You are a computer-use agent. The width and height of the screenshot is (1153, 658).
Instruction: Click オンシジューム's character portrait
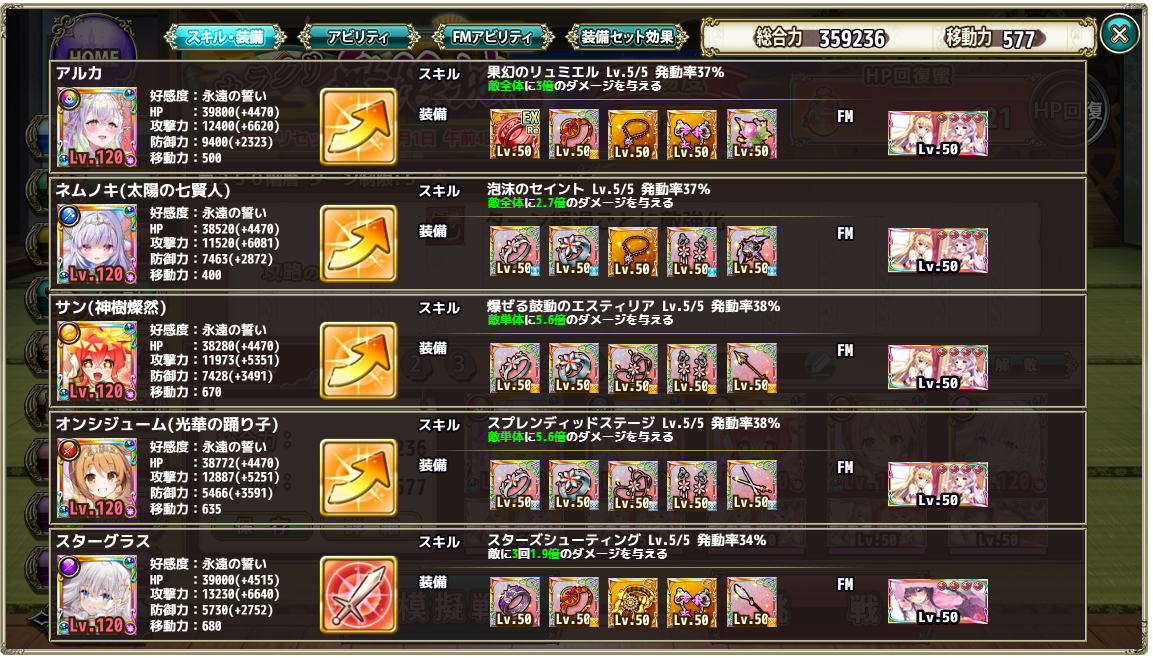pos(97,478)
